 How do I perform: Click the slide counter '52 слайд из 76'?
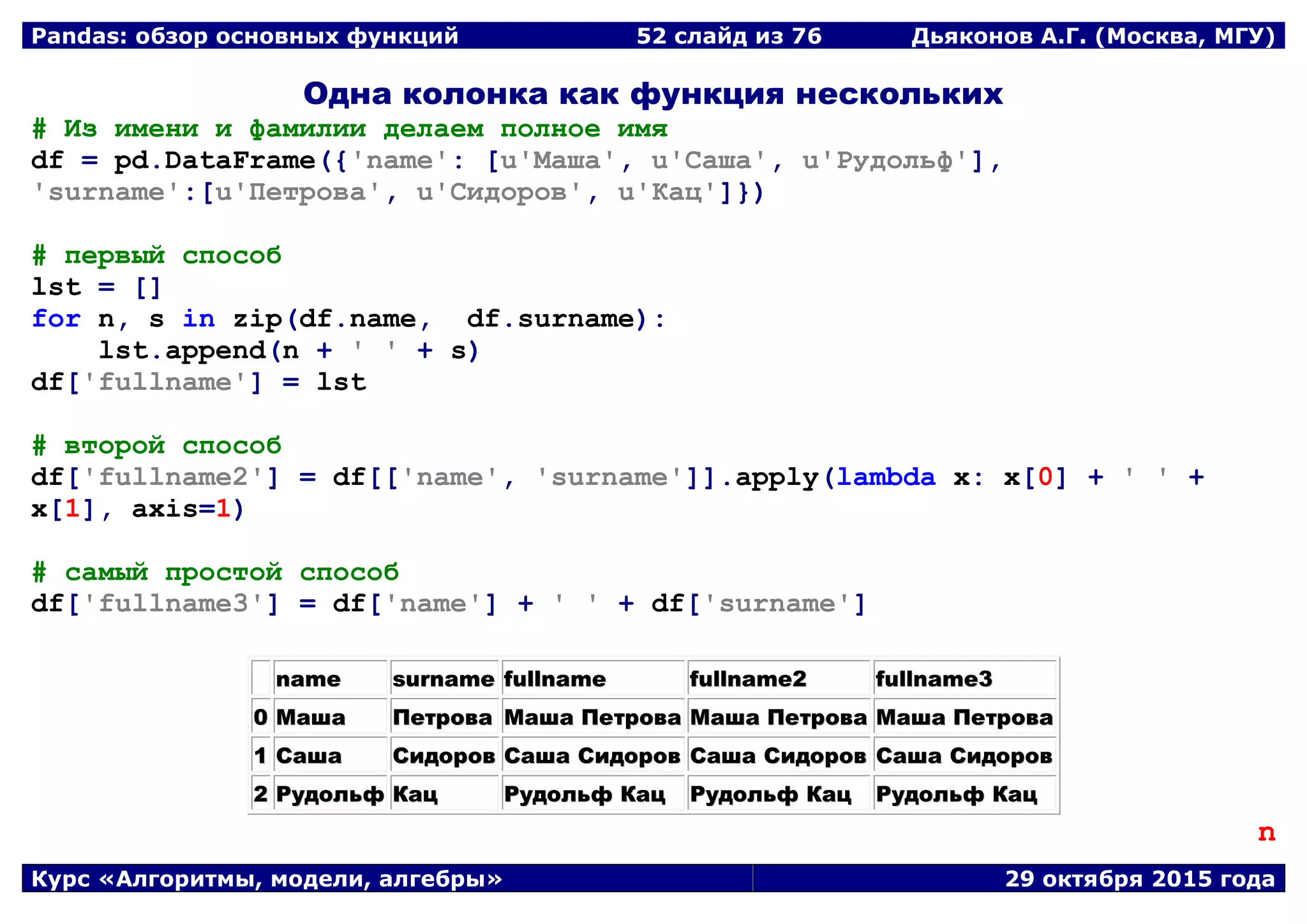point(729,36)
